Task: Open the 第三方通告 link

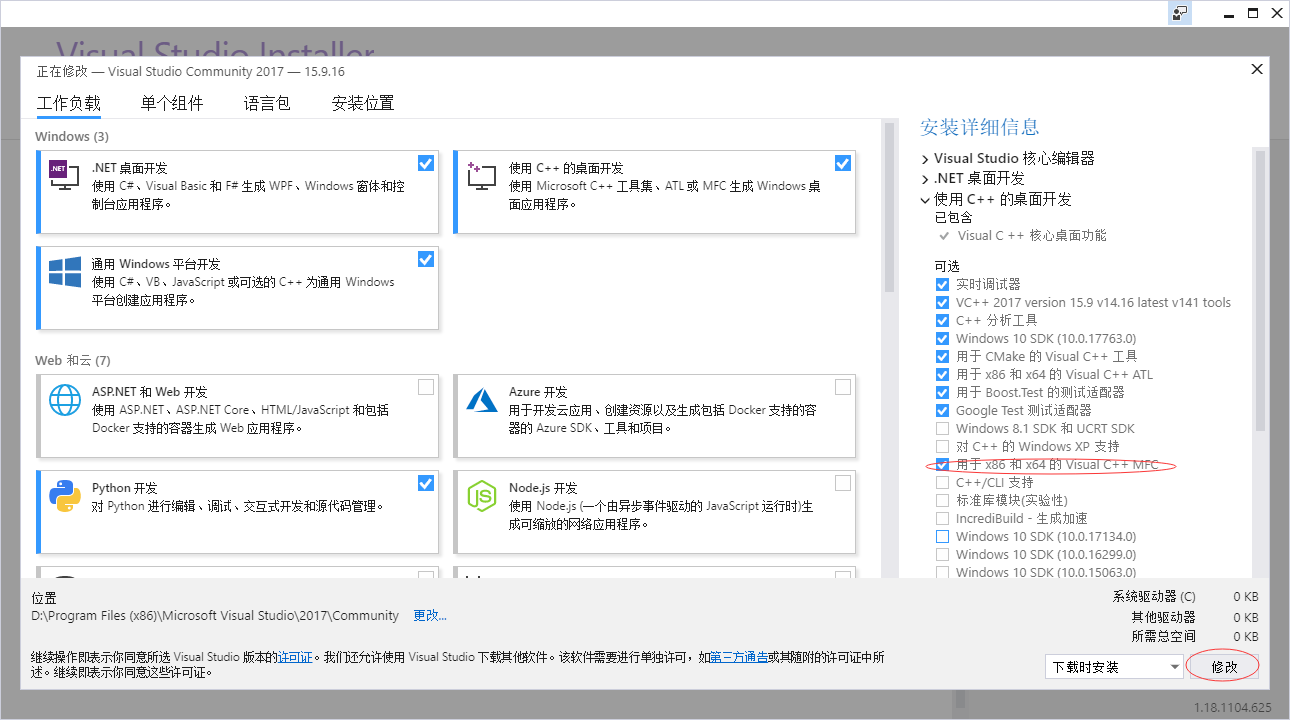Action: tap(739, 657)
